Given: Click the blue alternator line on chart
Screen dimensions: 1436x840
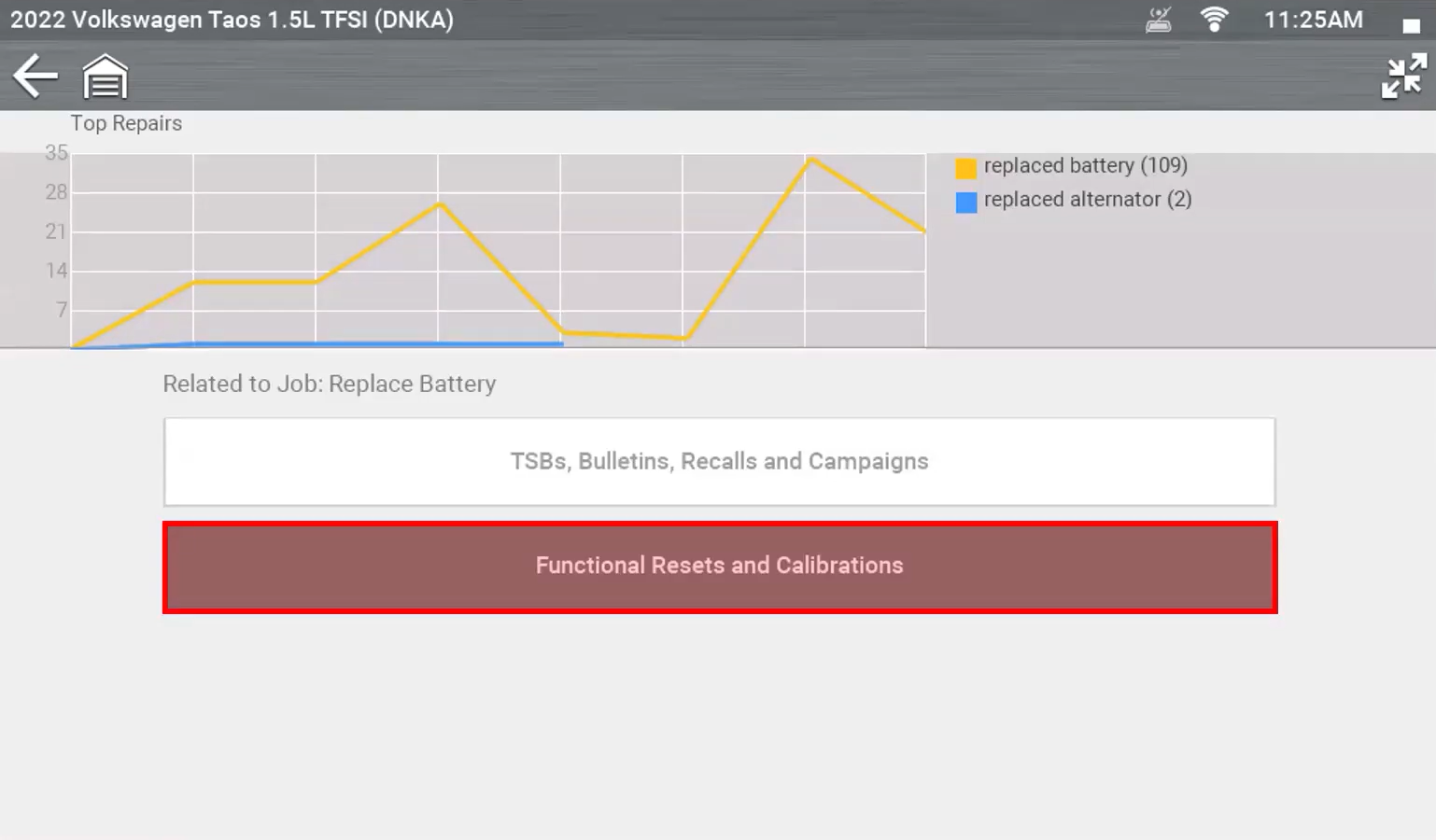Looking at the screenshot, I should [373, 343].
